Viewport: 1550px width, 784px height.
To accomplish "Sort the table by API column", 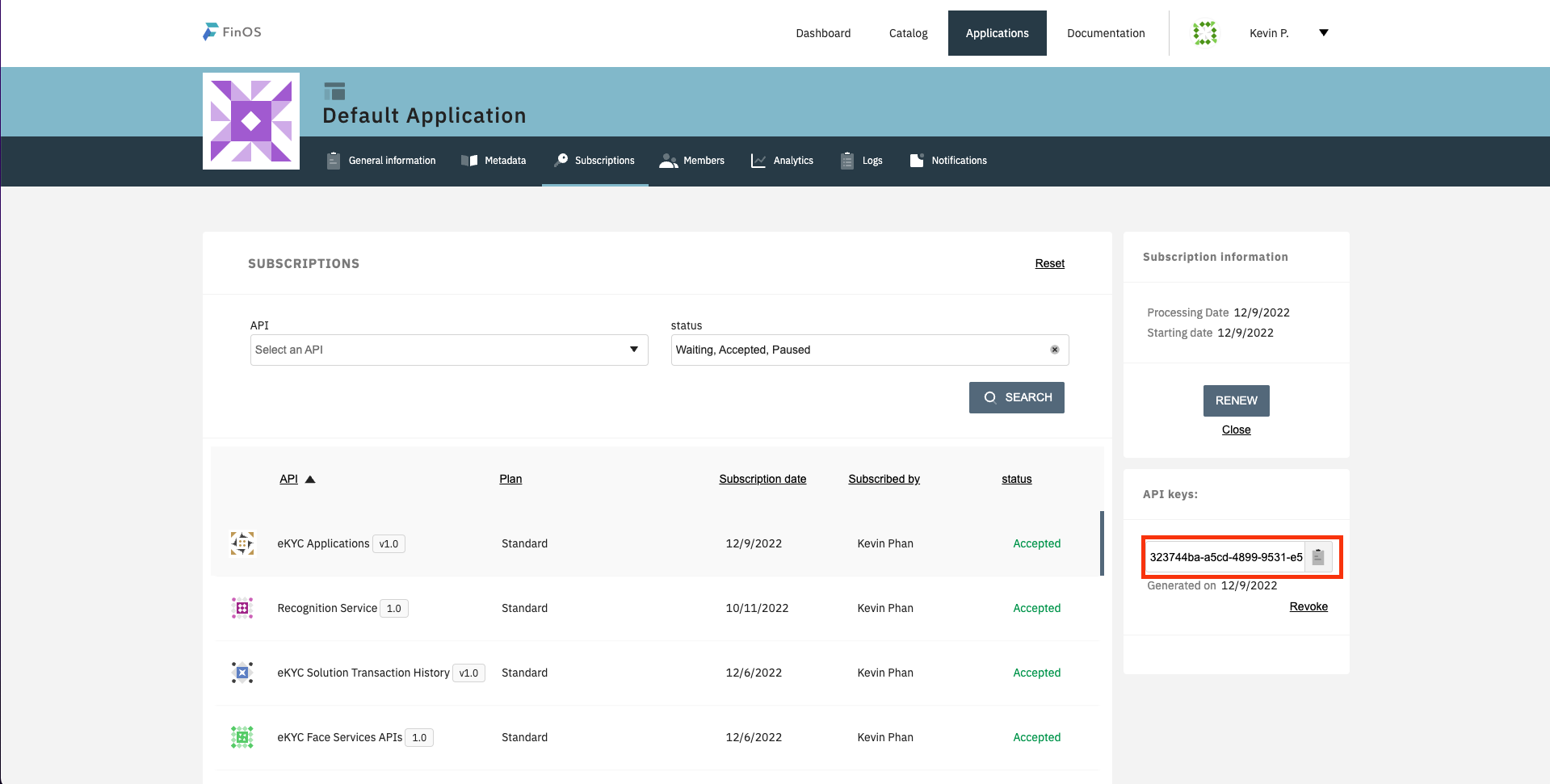I will pyautogui.click(x=289, y=479).
